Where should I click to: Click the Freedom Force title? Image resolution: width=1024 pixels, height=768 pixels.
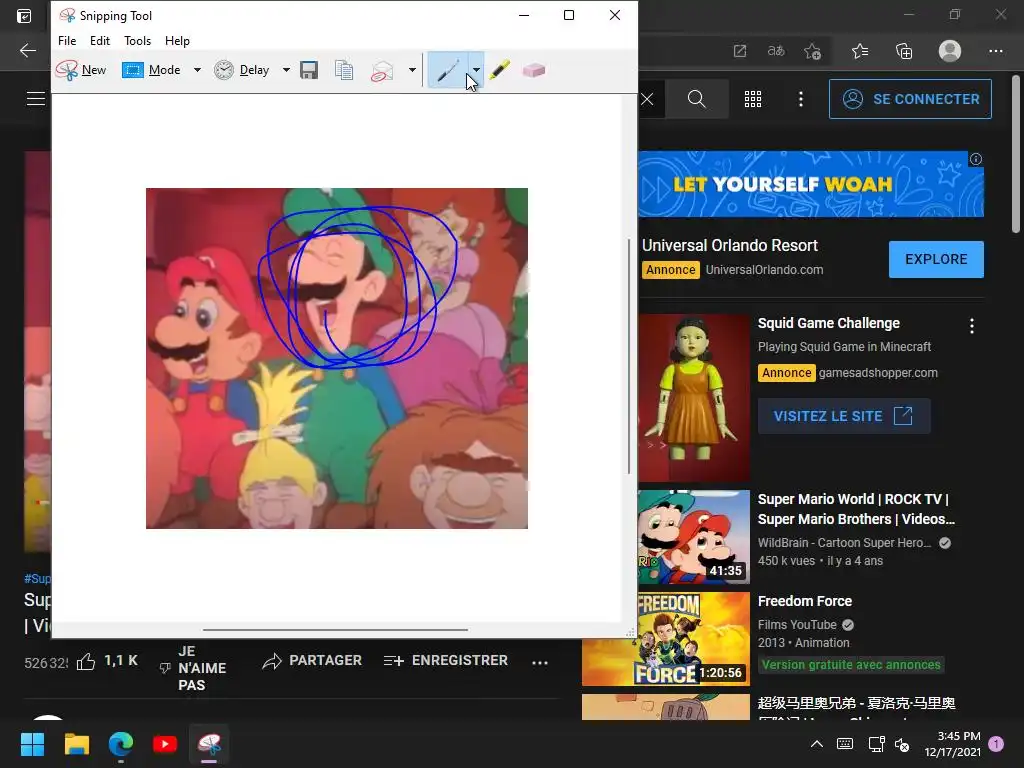805,601
